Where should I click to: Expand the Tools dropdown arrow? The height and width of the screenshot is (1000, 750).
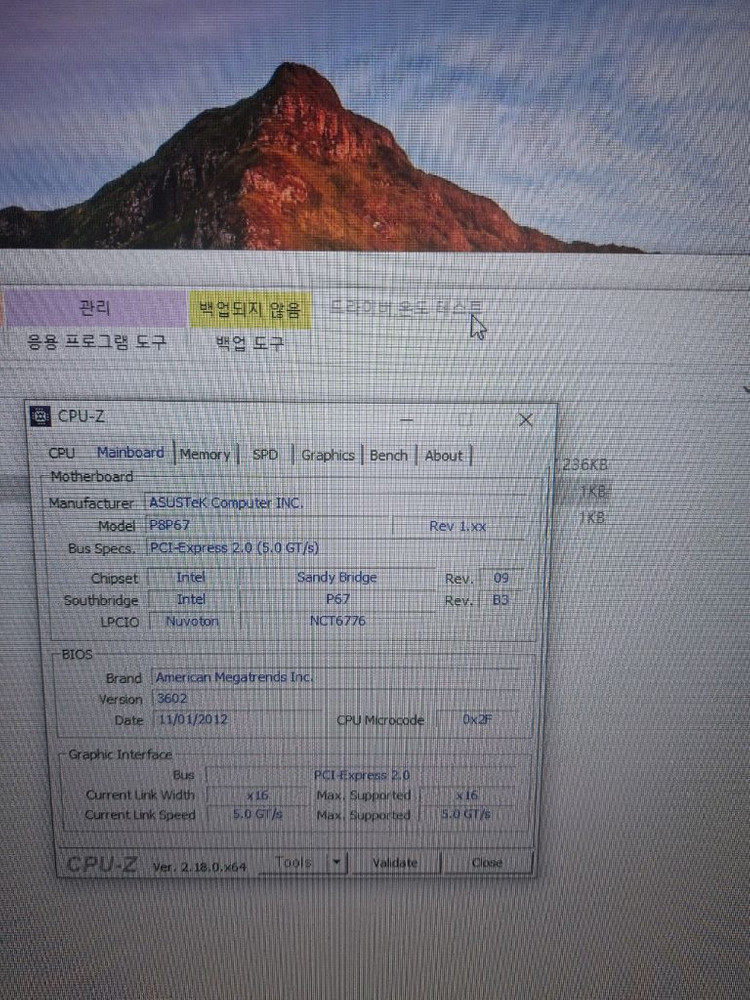click(337, 863)
